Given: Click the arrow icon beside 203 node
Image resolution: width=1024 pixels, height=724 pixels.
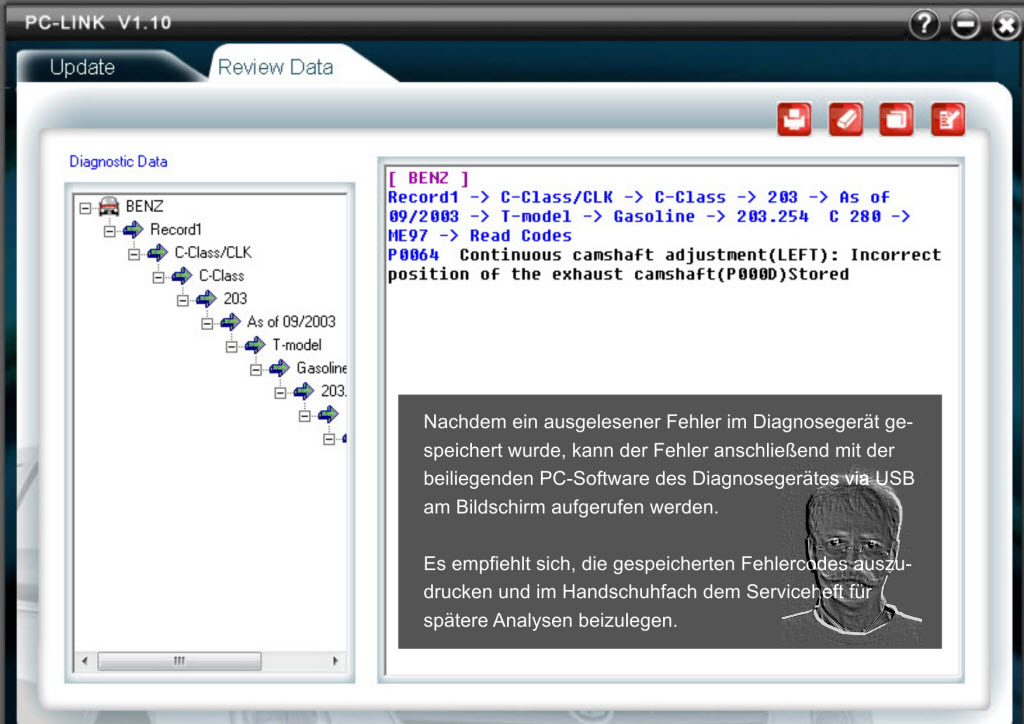Looking at the screenshot, I should pos(206,298).
